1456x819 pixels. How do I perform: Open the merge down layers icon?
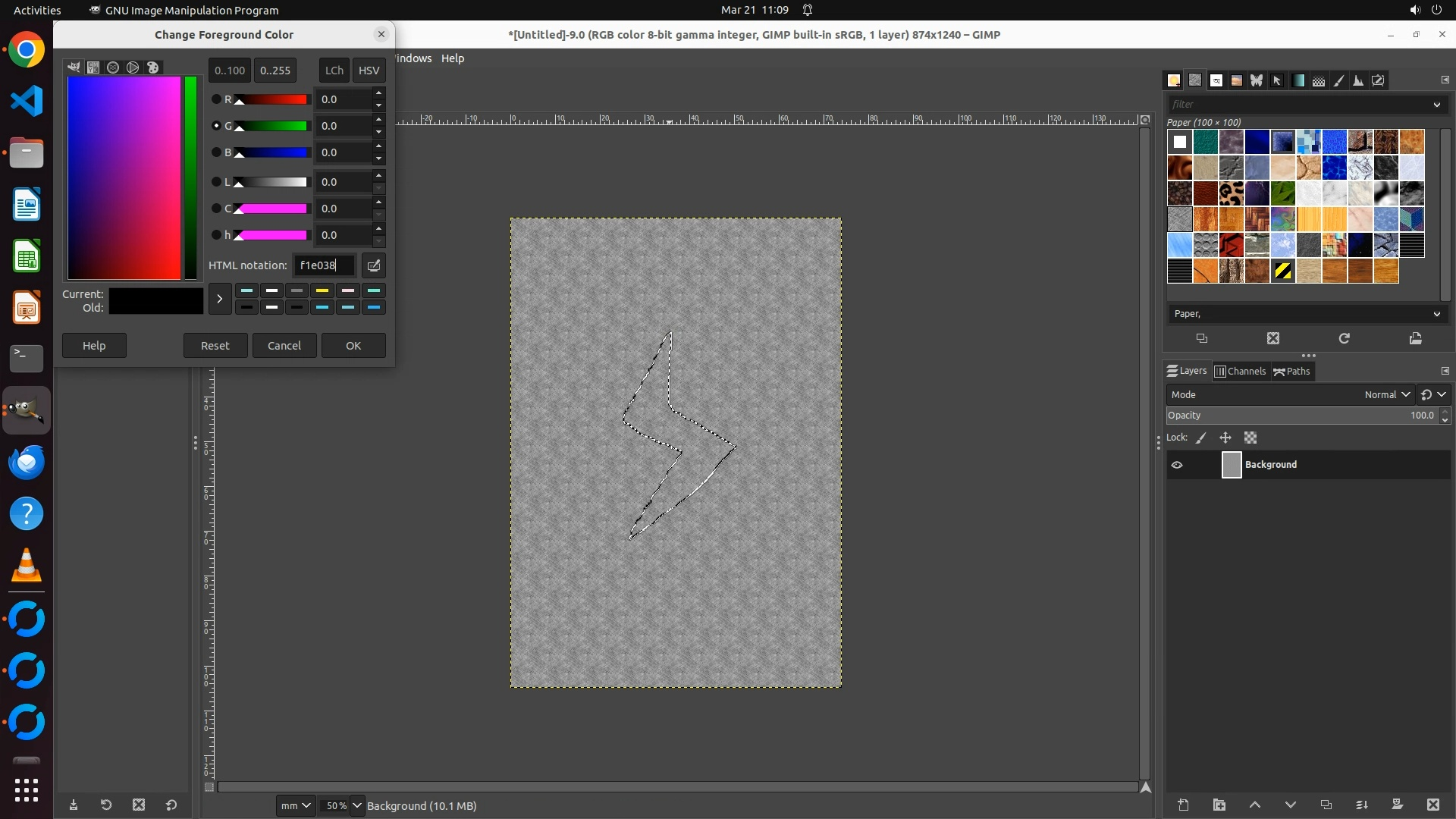[1361, 805]
